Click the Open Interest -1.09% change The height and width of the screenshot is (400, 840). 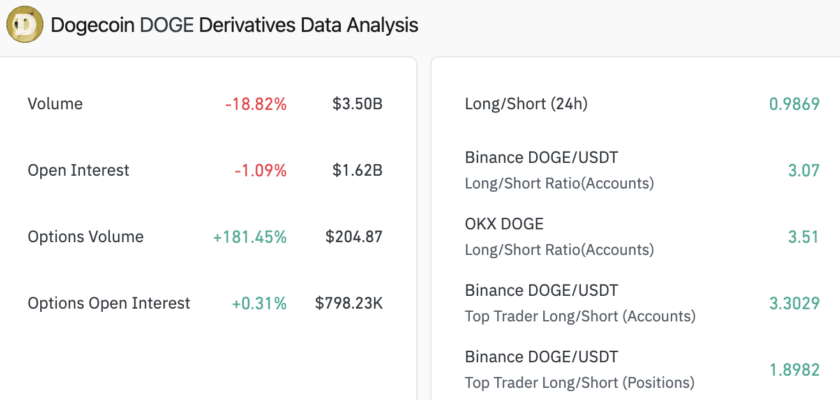coord(260,171)
